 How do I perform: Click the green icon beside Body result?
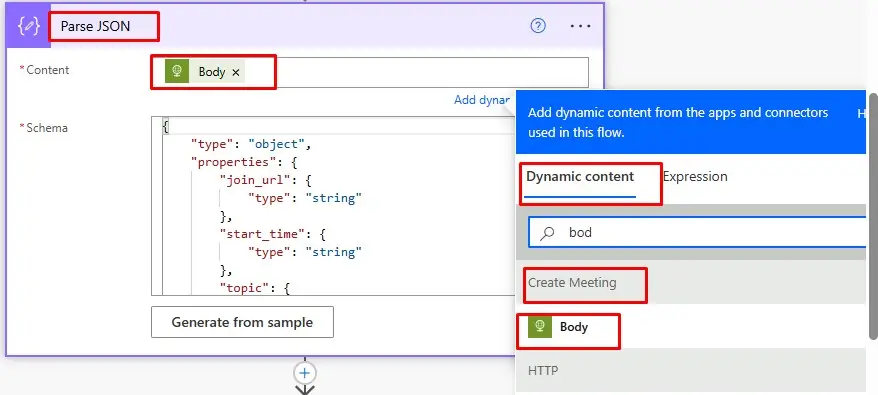(x=540, y=327)
